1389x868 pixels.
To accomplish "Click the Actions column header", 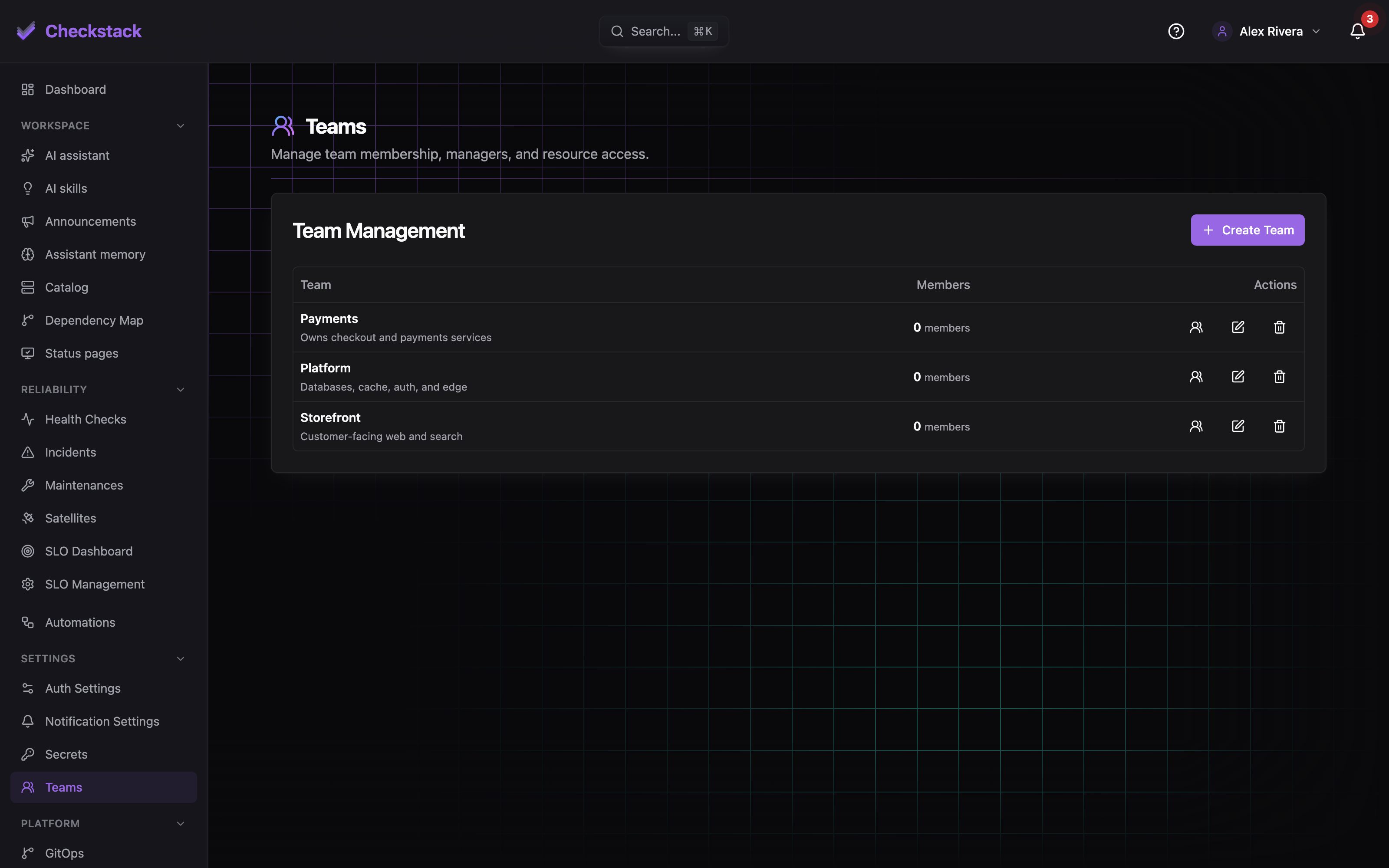I will point(1275,285).
